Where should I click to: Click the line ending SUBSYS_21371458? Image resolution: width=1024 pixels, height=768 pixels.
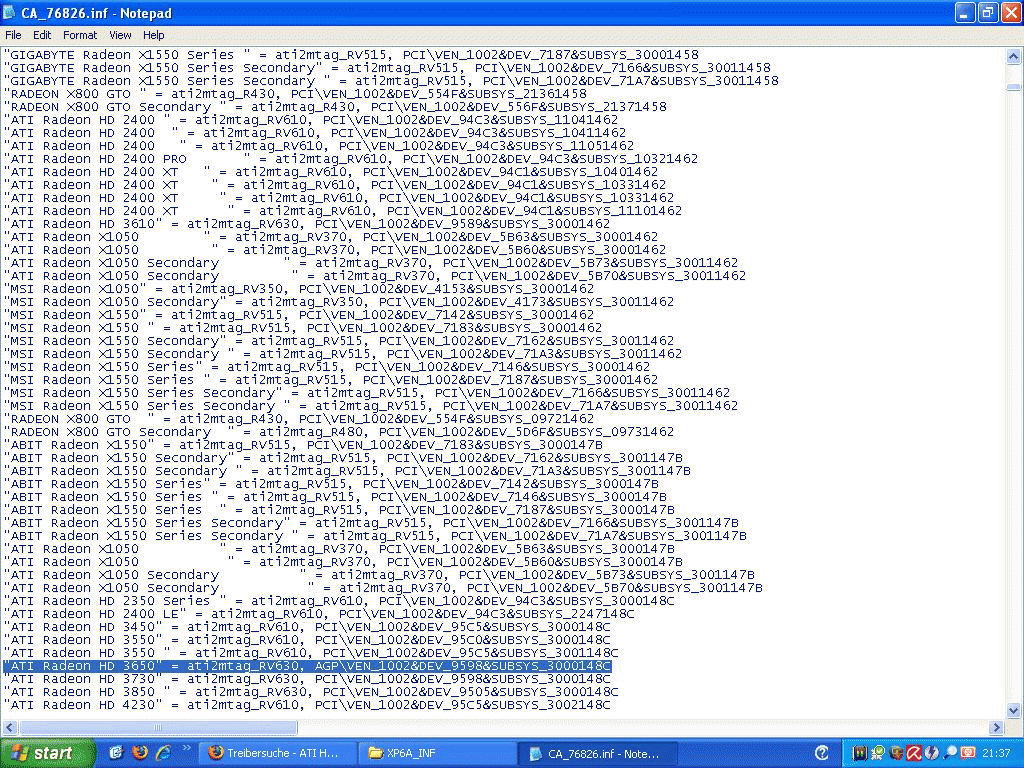336,107
